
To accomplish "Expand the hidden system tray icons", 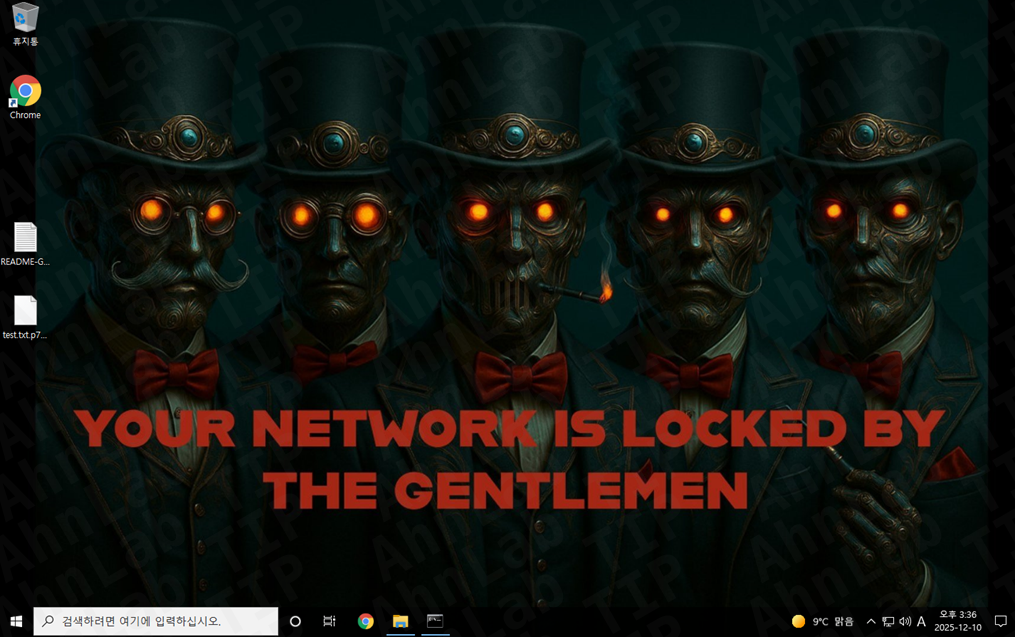I will coord(870,621).
